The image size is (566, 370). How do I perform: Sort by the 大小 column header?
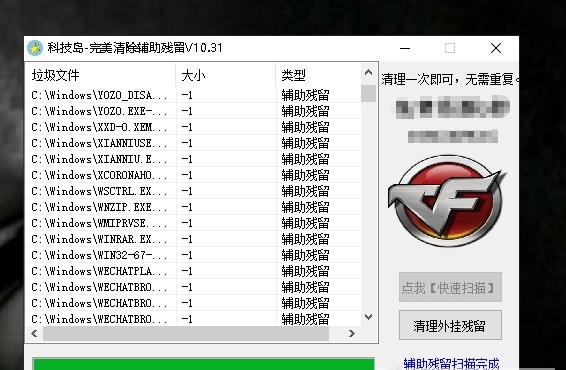click(x=226, y=75)
